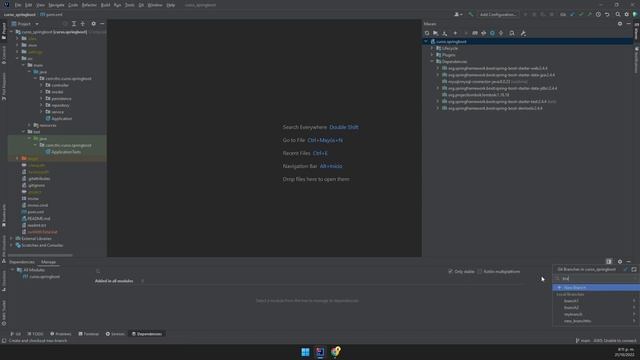Collapse All Modules in Dependencies panel

point(13,270)
